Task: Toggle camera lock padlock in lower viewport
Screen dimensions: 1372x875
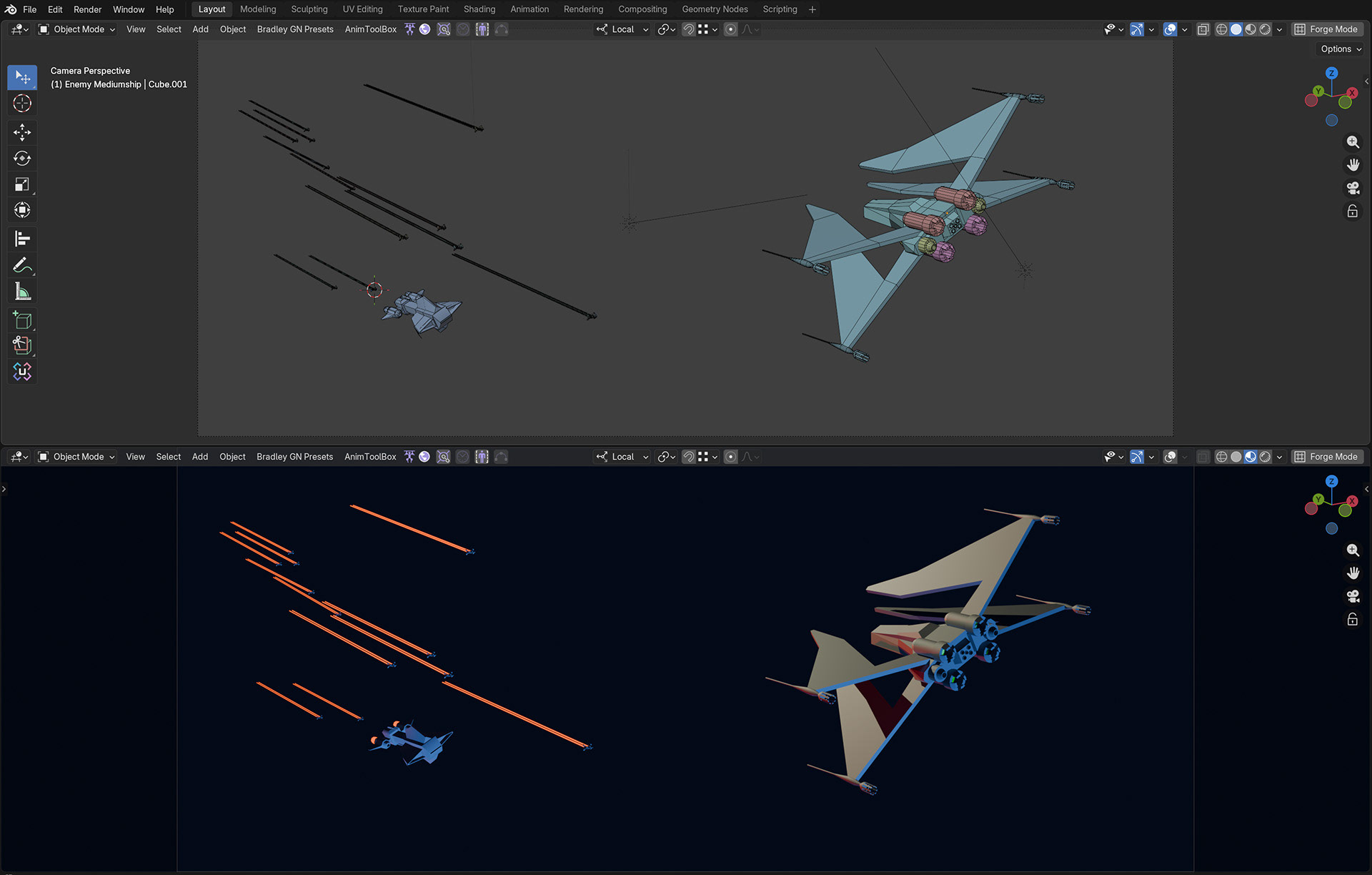Action: point(1353,619)
